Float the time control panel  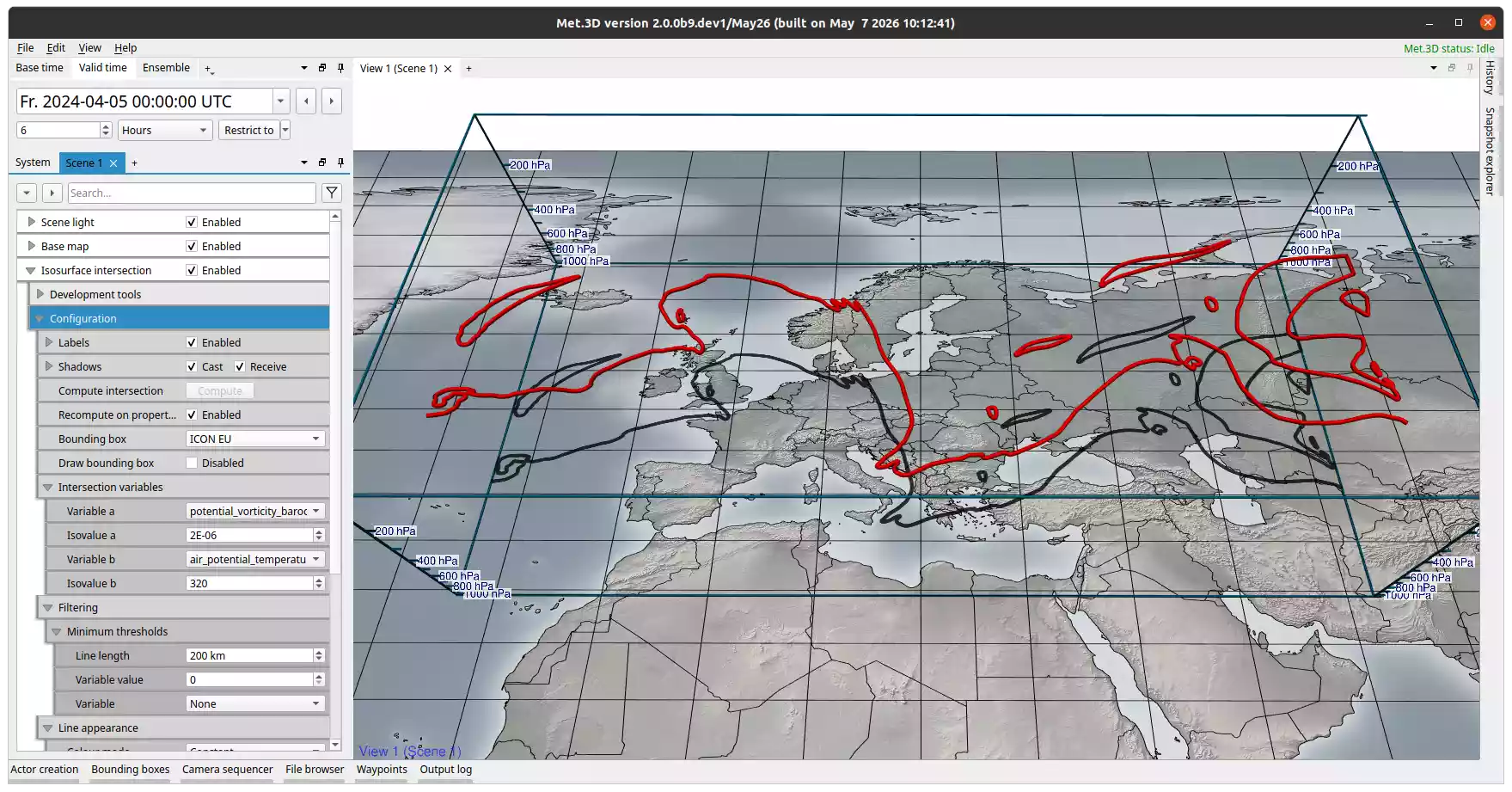[x=322, y=67]
